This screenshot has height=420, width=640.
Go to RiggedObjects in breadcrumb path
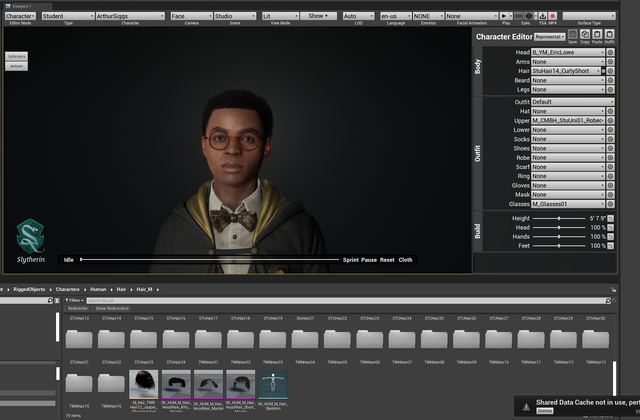tap(29, 289)
